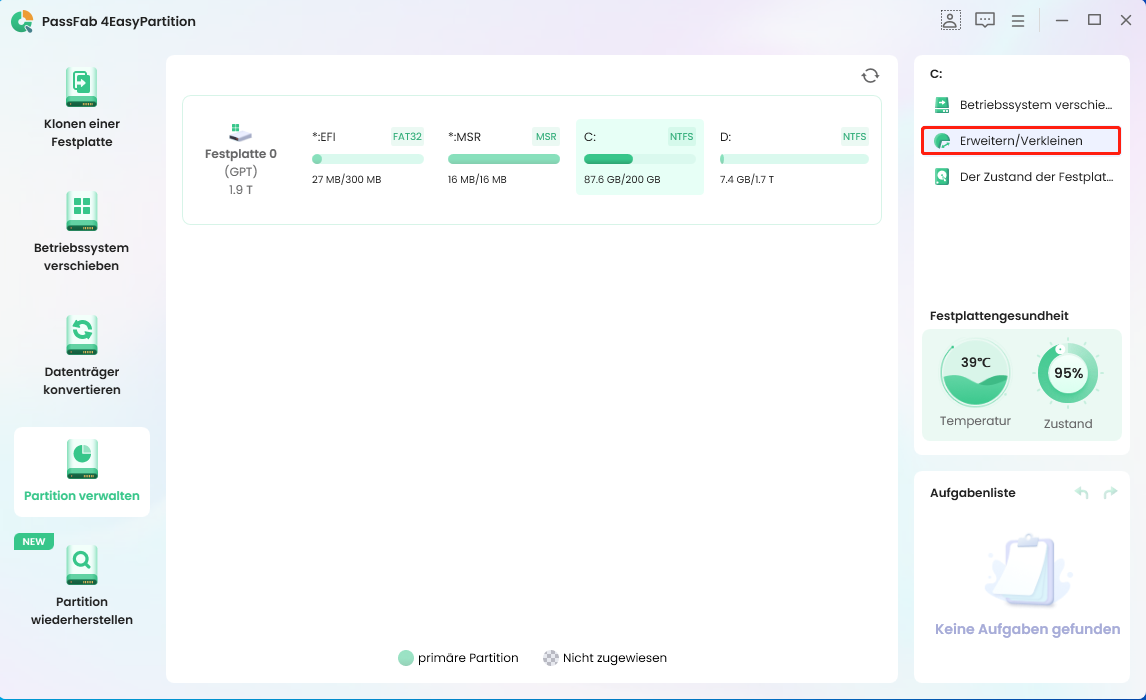Screen dimensions: 1146x700
Task: Open Partition verwalten
Action: [x=81, y=471]
